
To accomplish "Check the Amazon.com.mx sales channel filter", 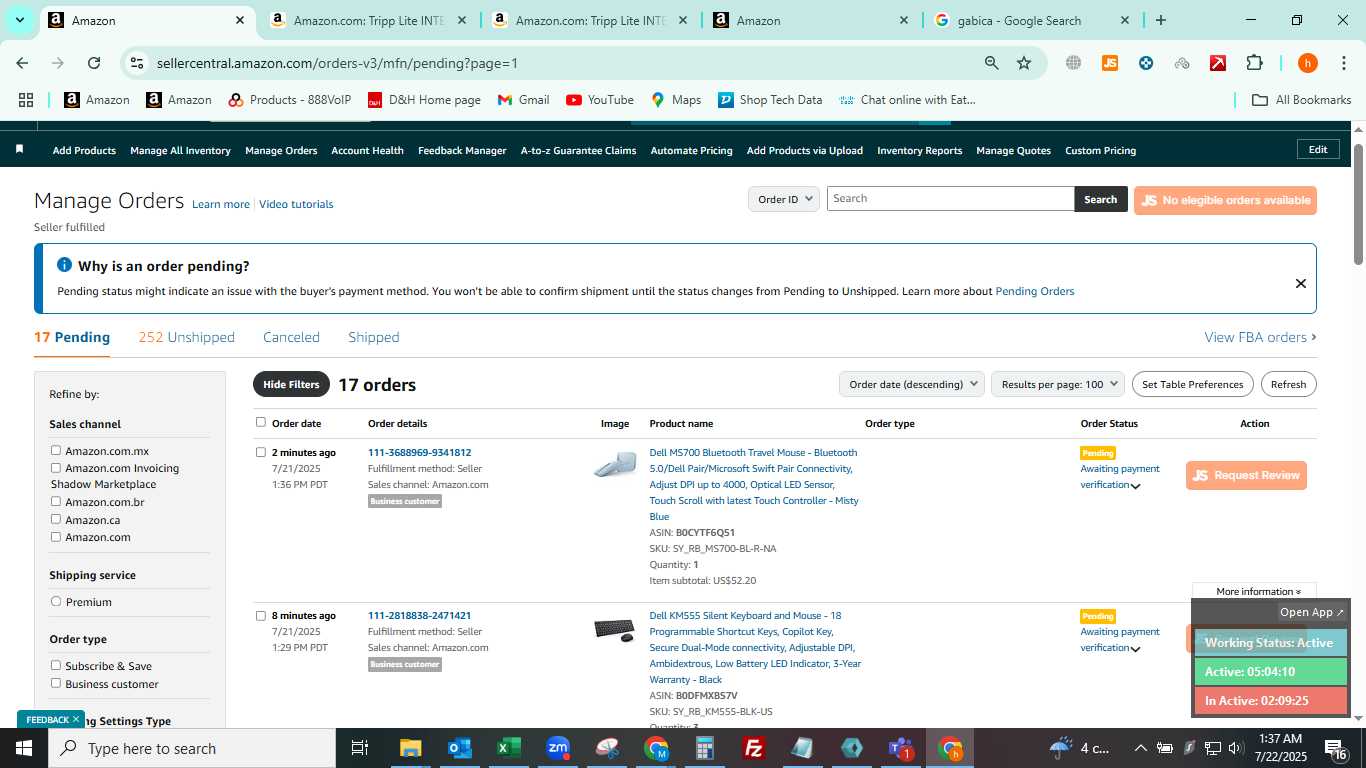I will click(x=56, y=451).
